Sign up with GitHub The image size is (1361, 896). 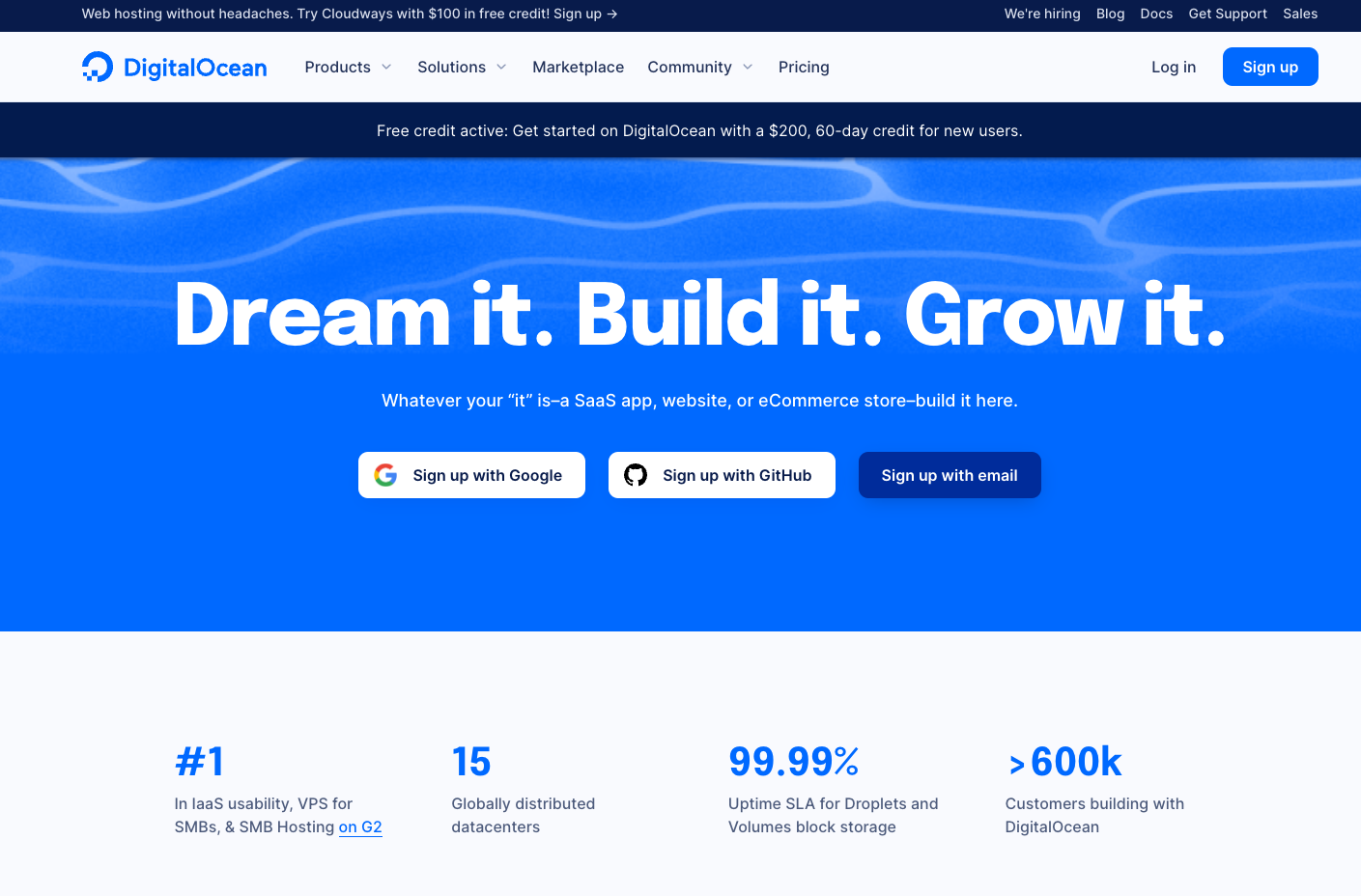tap(722, 475)
